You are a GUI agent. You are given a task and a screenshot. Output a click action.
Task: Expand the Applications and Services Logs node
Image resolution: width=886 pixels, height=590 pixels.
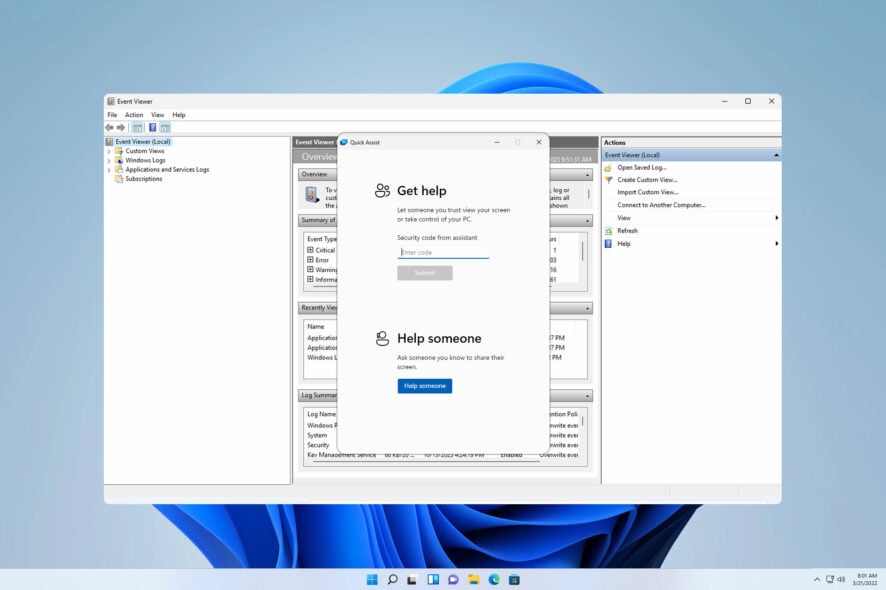(x=108, y=170)
